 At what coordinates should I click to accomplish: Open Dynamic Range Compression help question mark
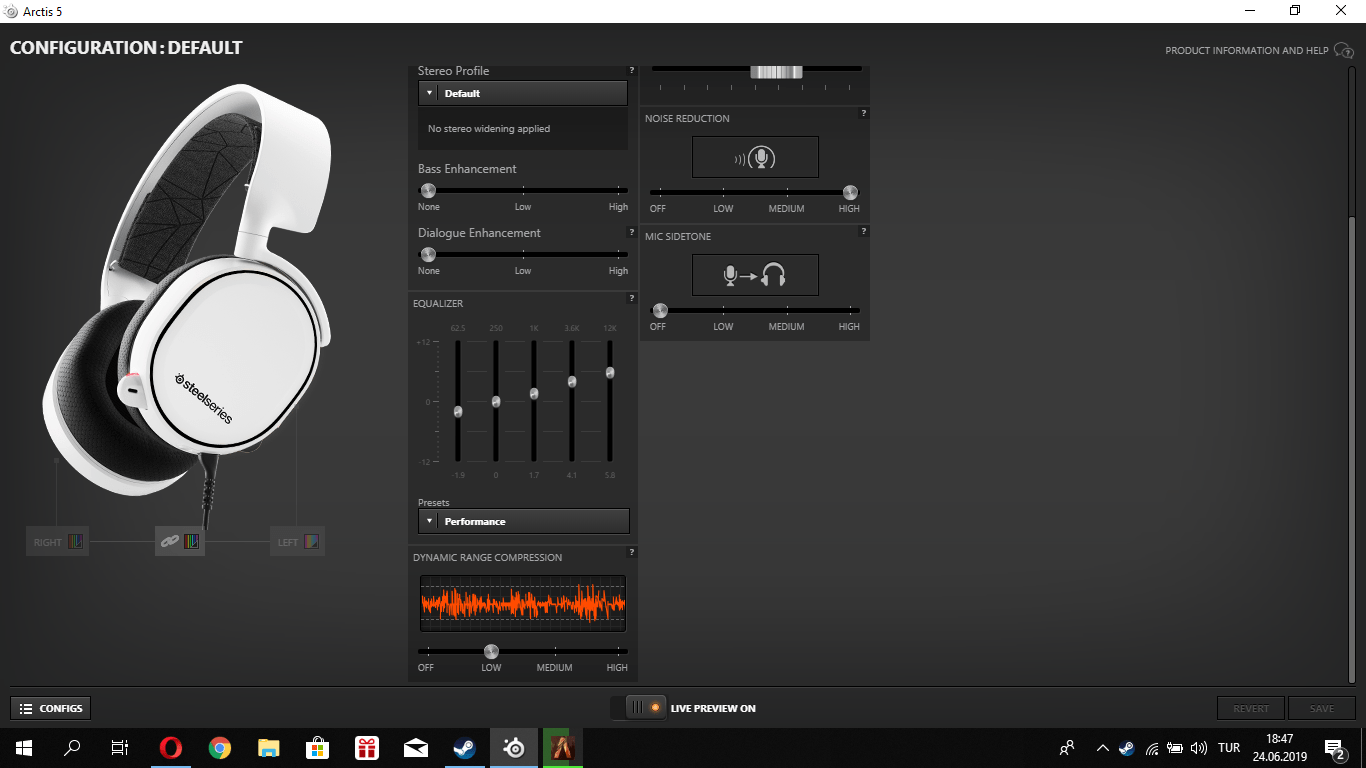[632, 552]
